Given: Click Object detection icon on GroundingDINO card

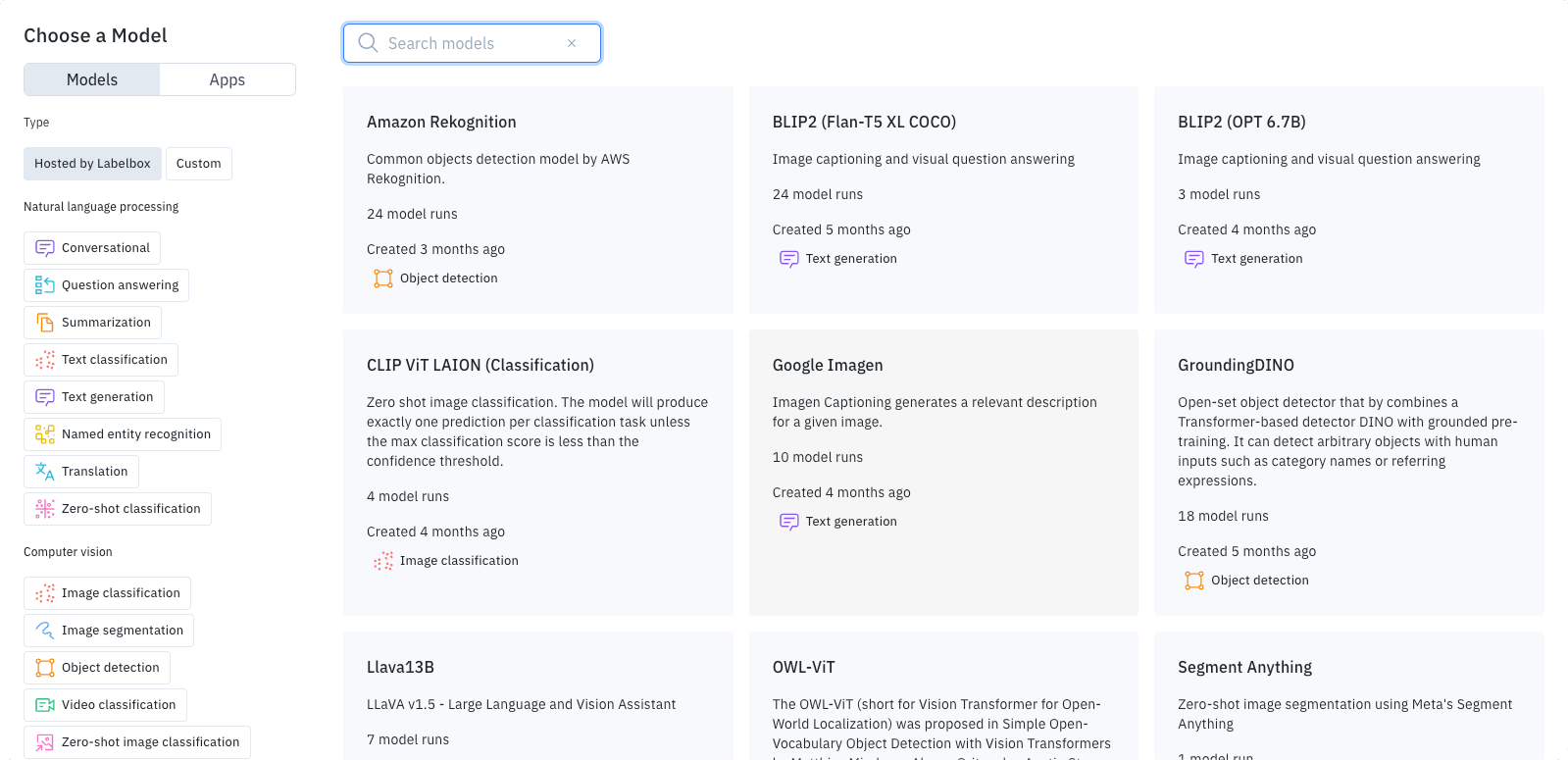Looking at the screenshot, I should [1194, 581].
